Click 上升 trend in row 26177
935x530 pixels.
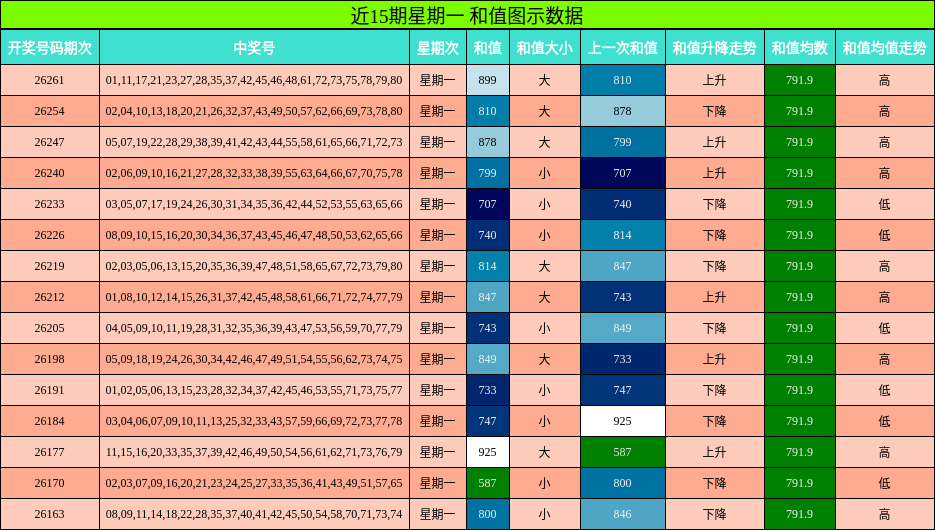pyautogui.click(x=714, y=452)
